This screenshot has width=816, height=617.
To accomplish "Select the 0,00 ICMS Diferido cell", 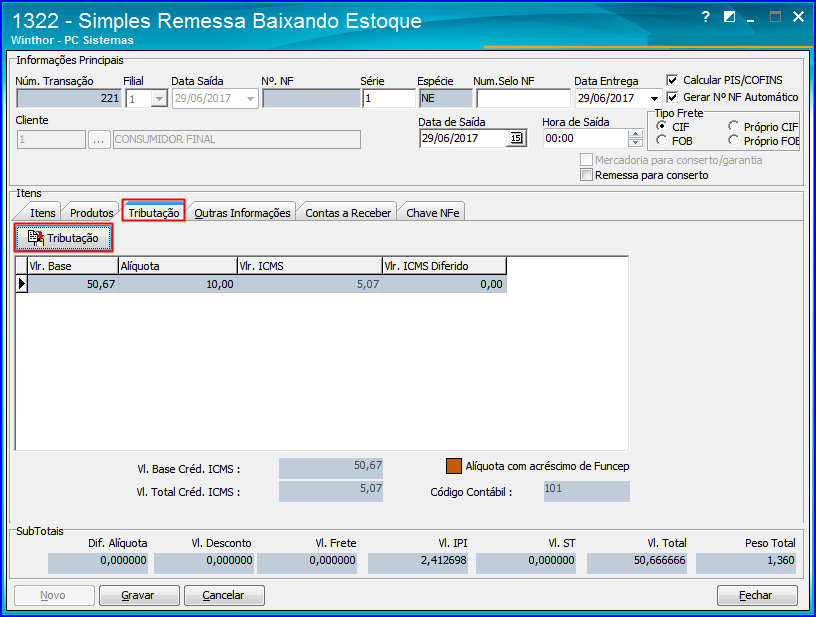I will tap(444, 284).
